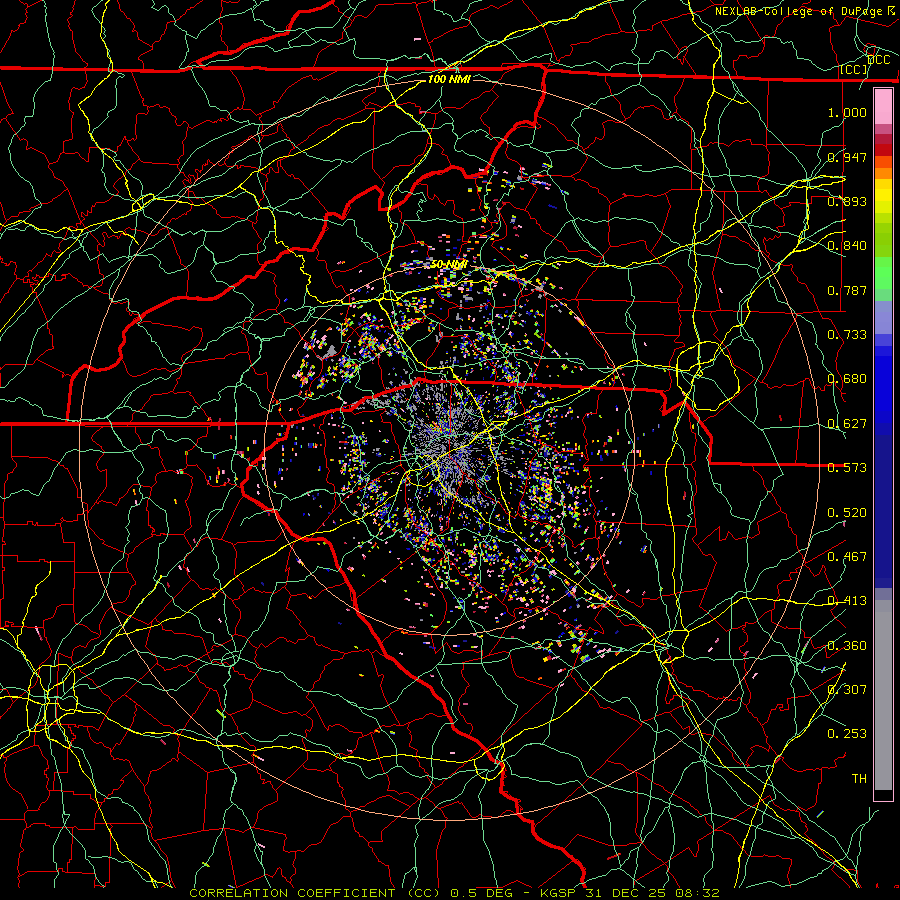The height and width of the screenshot is (900, 900).
Task: Click the 0.893 scale value
Action: [847, 201]
